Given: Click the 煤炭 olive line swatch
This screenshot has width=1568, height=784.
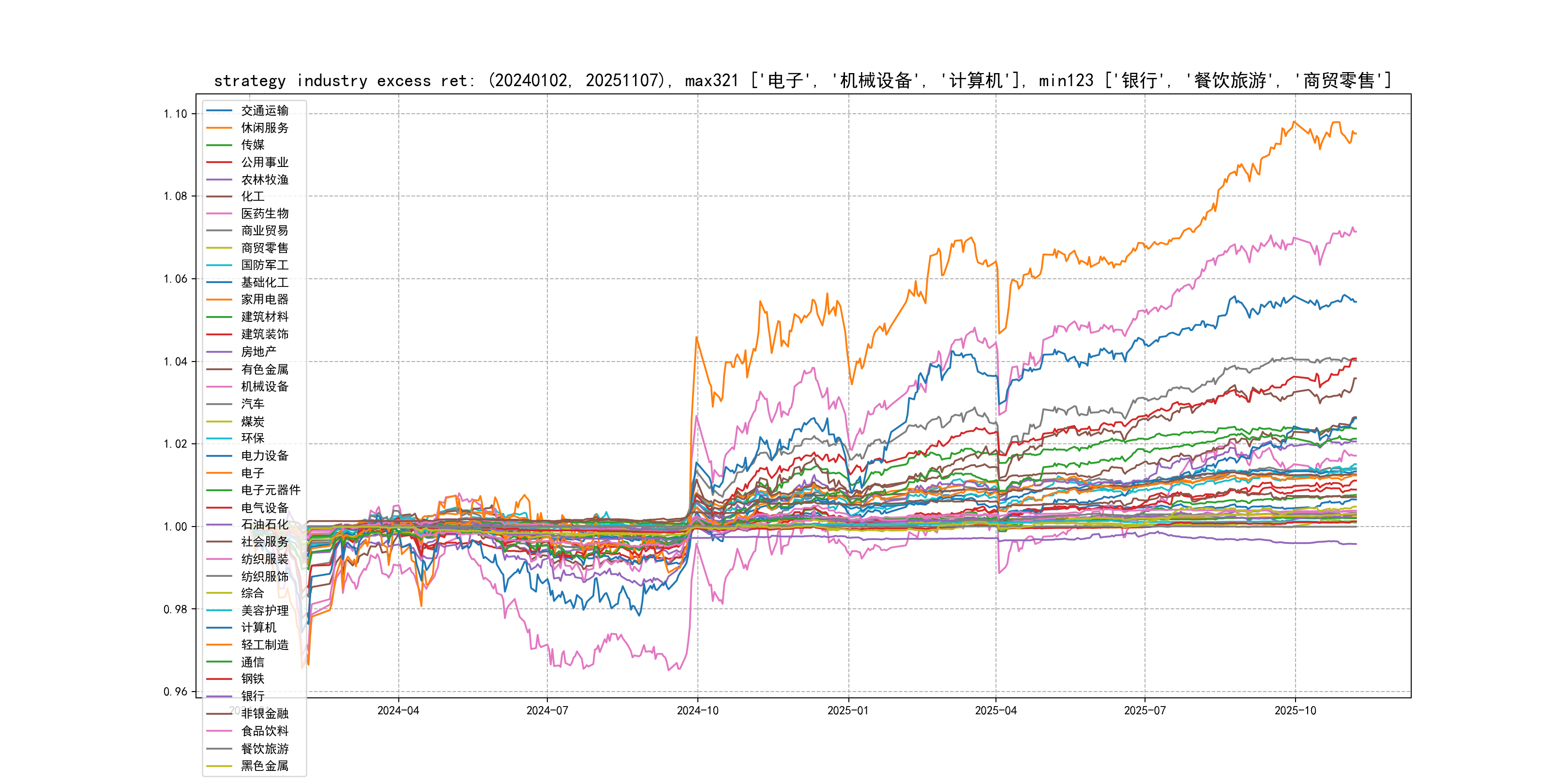Looking at the screenshot, I should coord(219,421).
